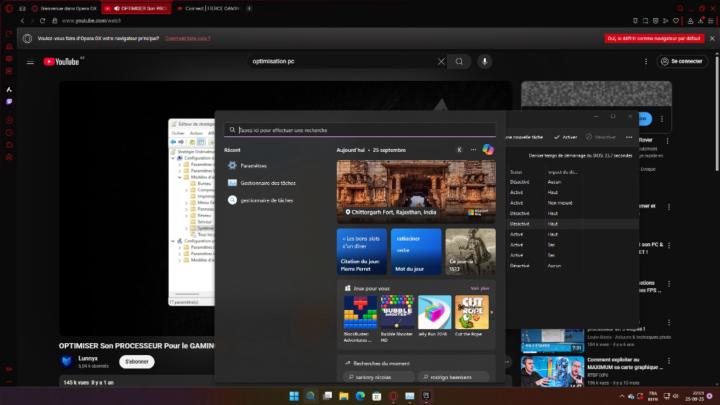Image resolution: width=720 pixels, height=405 pixels.
Task: Select Gestionnaire des tâches recent app entry
Action: [x=267, y=183]
